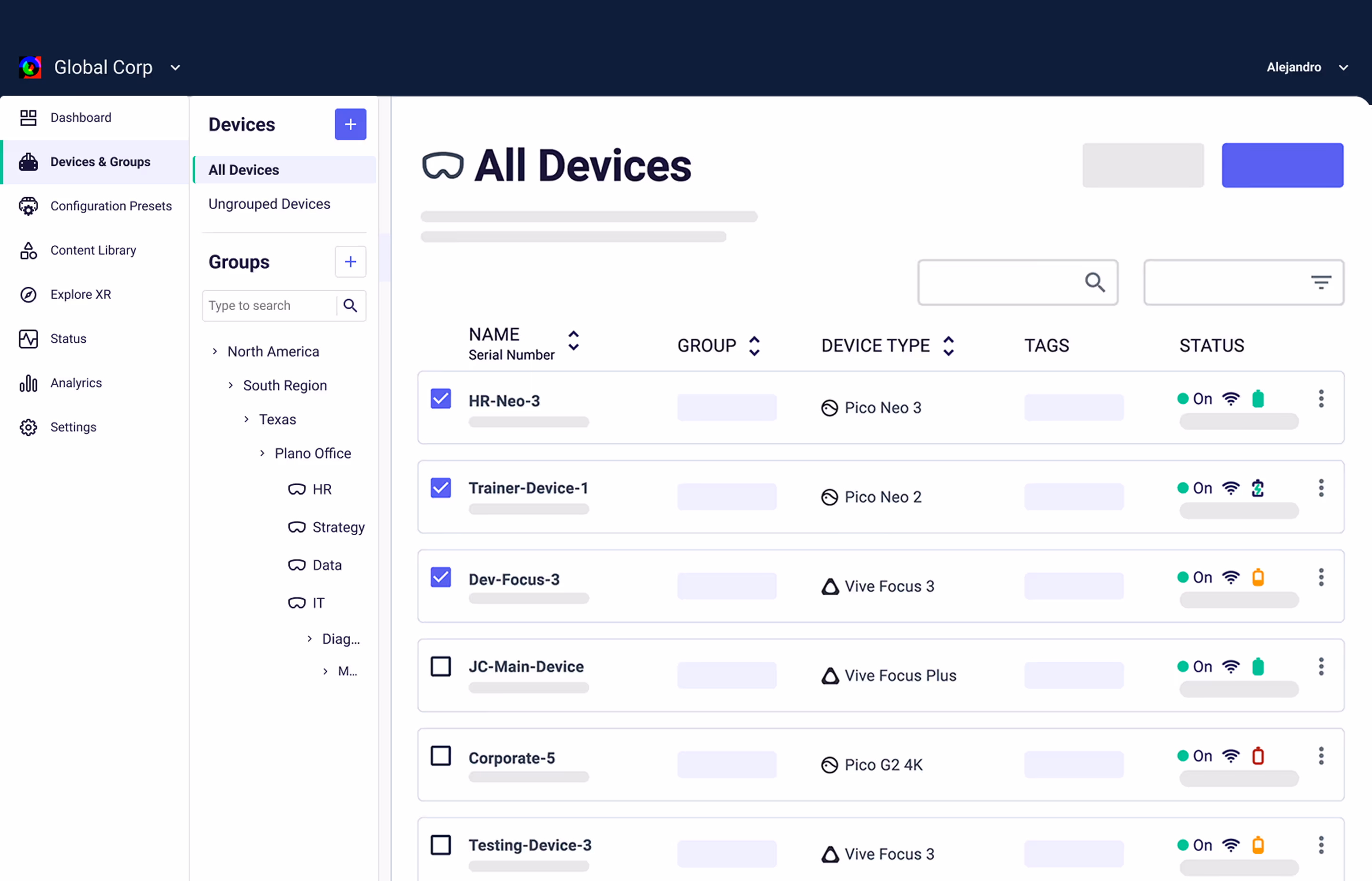The width and height of the screenshot is (1372, 881).
Task: Type in the group search field
Action: [269, 305]
